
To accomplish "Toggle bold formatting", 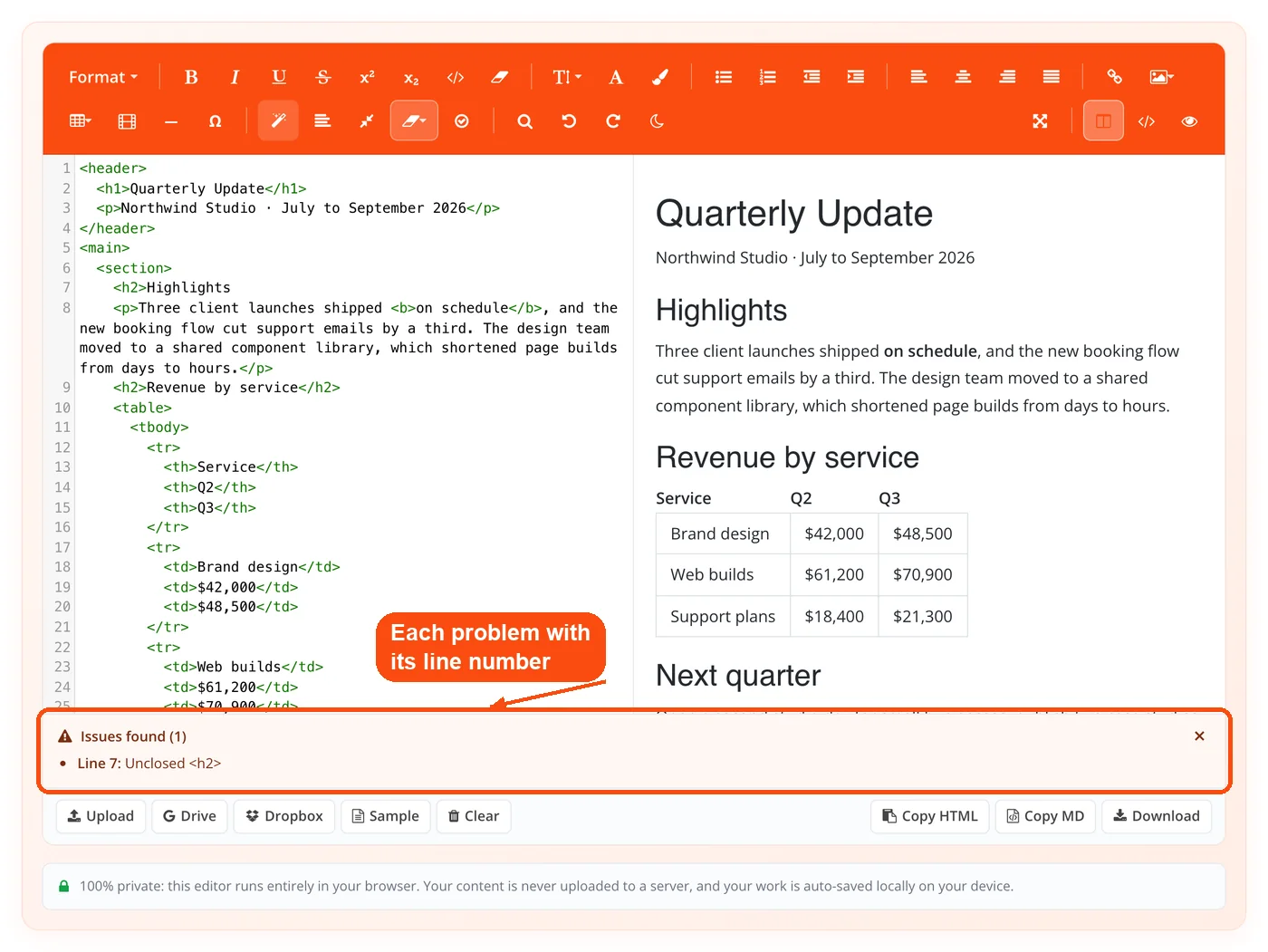I will (x=191, y=77).
